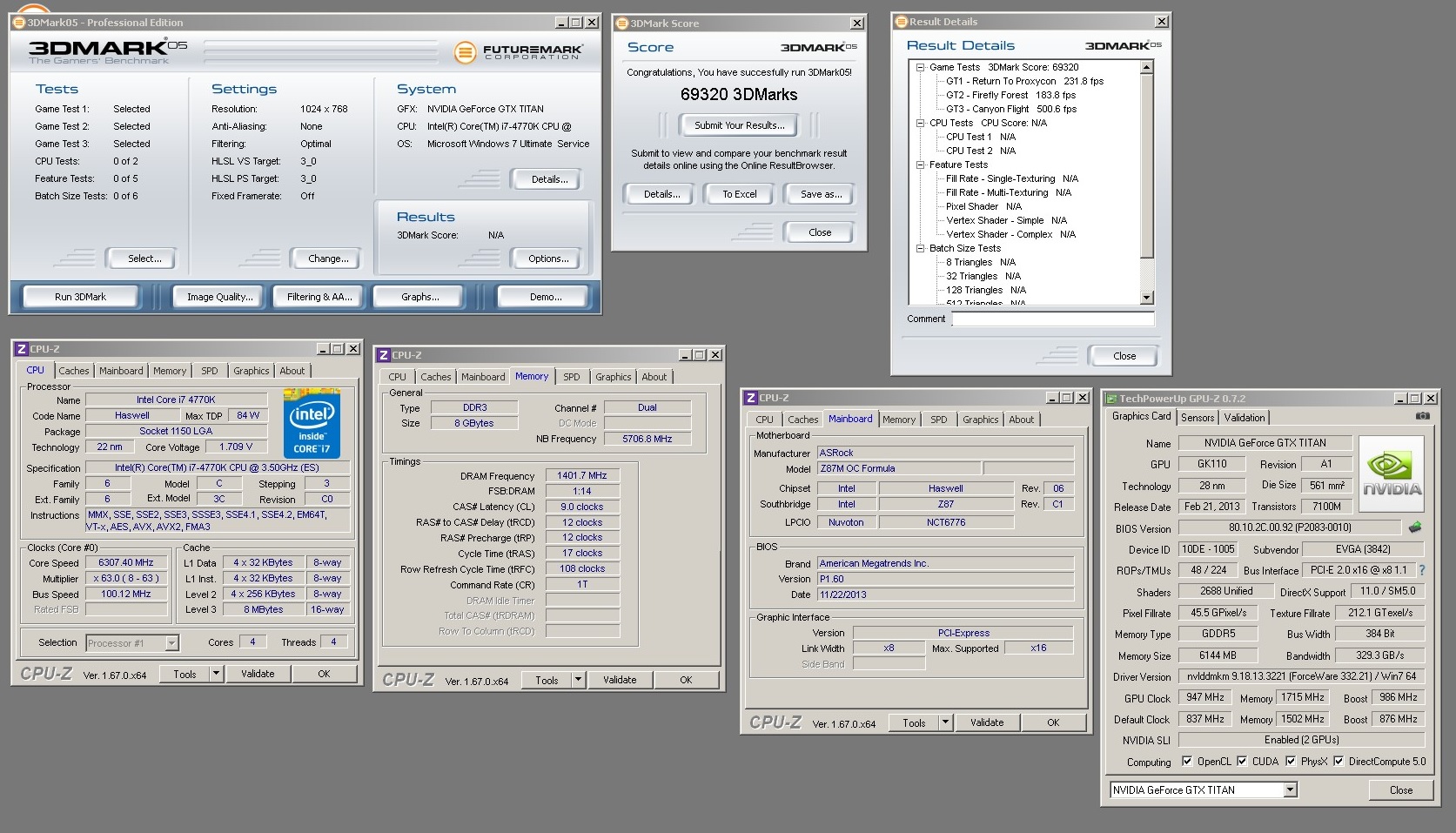
Task: Click the Run 3DMark button
Action: (81, 297)
